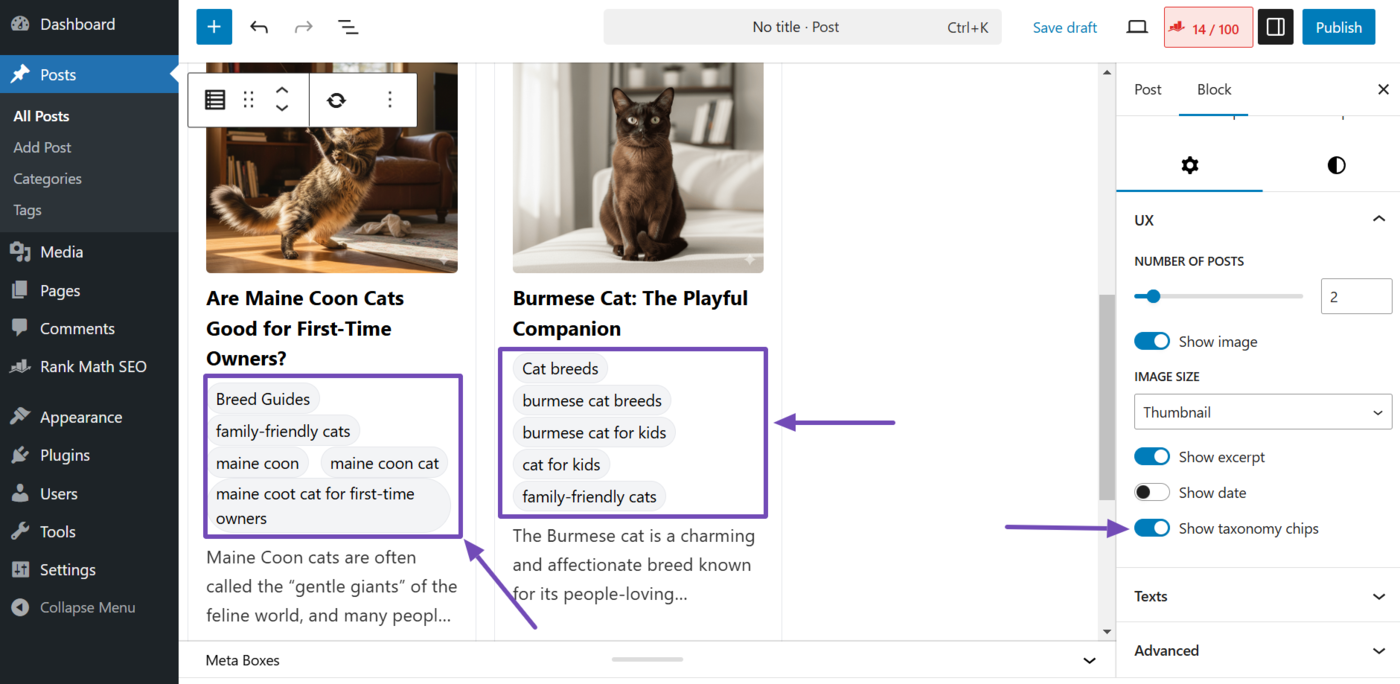
Task: Click the Number of Posts value field
Action: tap(1356, 296)
